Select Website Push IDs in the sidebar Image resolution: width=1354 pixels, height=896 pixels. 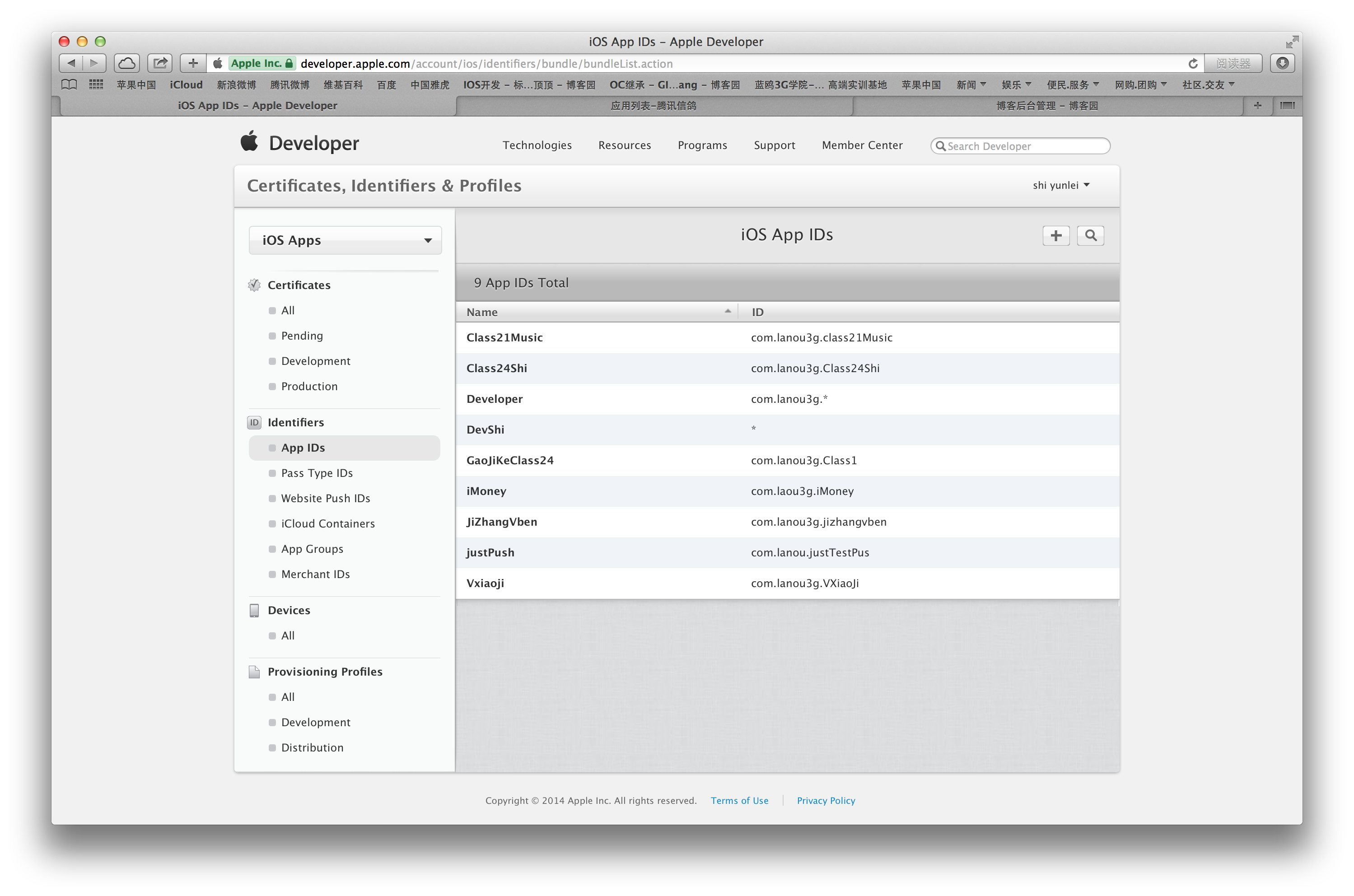(x=325, y=498)
